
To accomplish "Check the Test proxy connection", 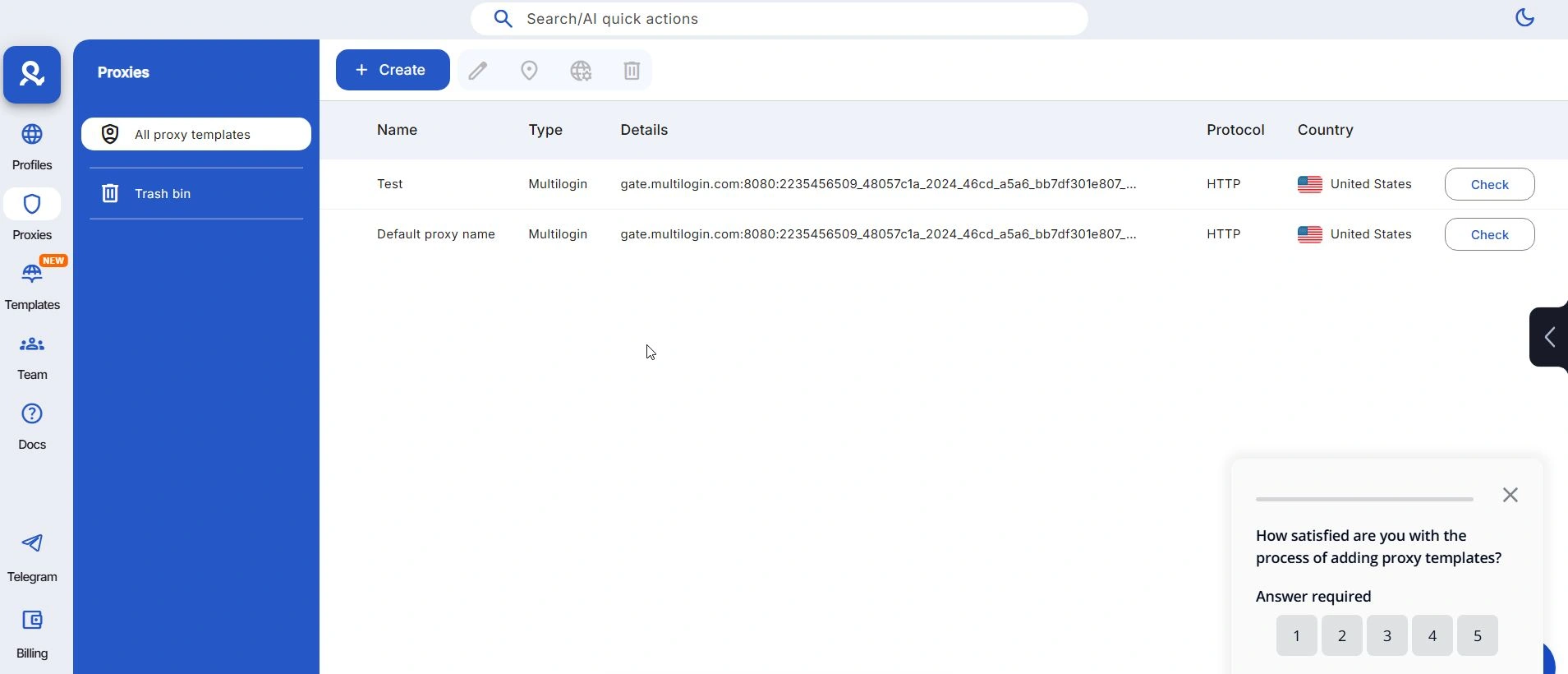I will coord(1489,185).
